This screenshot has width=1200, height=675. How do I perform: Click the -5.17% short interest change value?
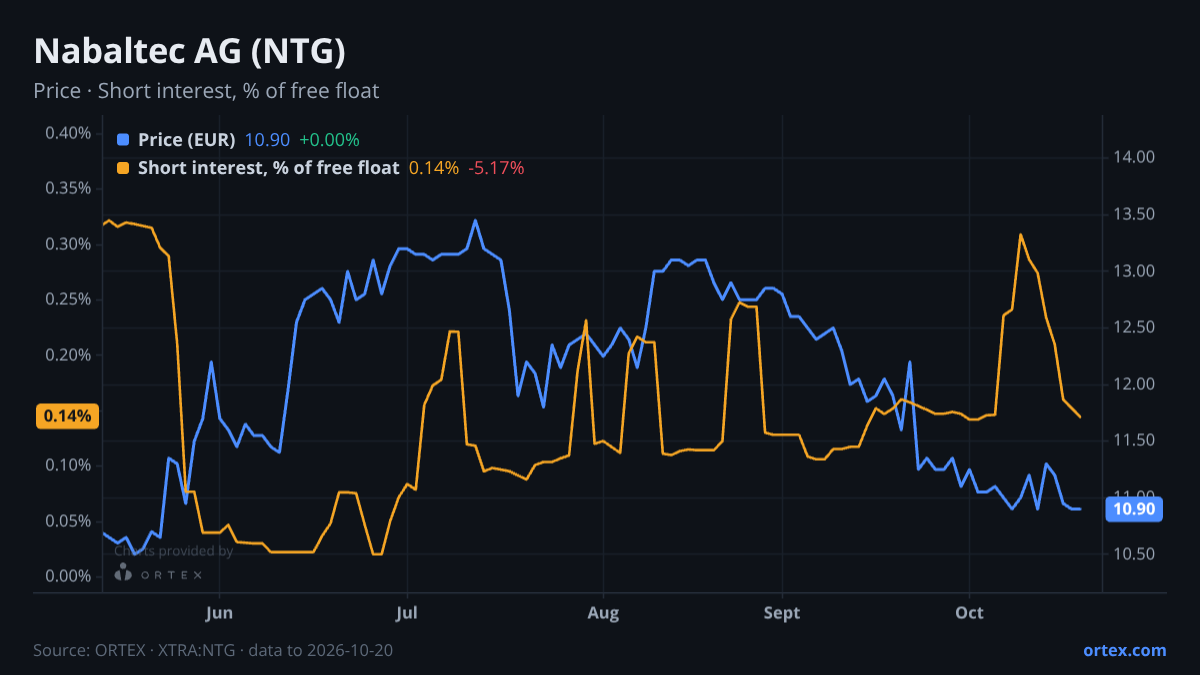(496, 168)
